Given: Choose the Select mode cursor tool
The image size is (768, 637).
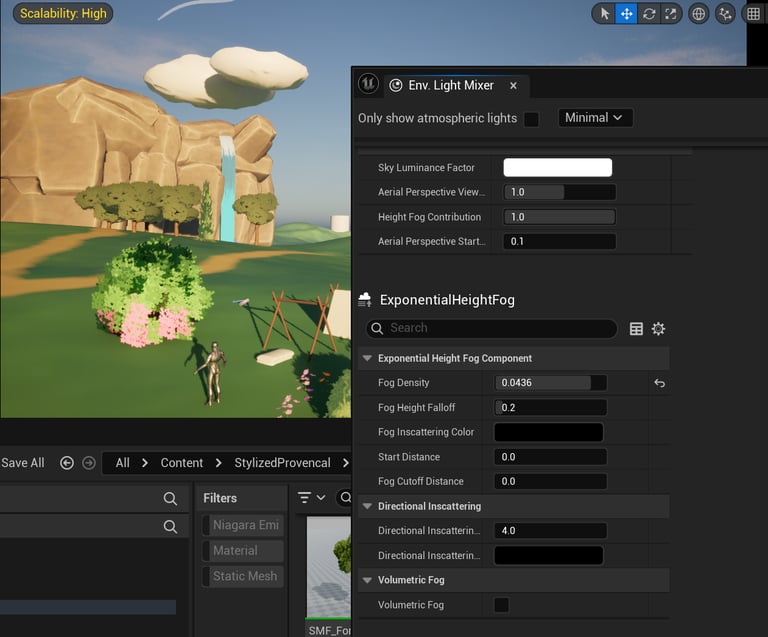Looking at the screenshot, I should 604,14.
